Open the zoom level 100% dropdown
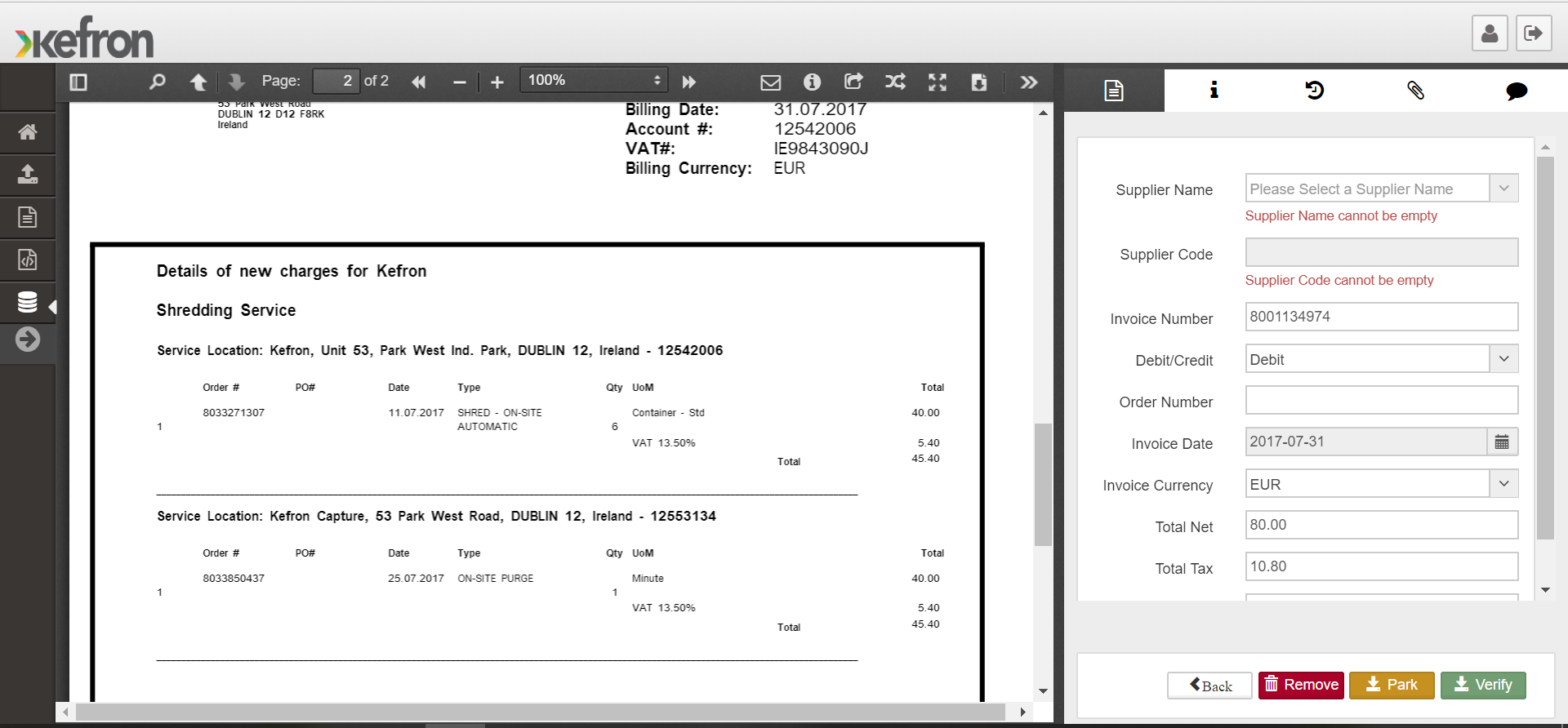Image resolution: width=1568 pixels, height=728 pixels. (594, 80)
